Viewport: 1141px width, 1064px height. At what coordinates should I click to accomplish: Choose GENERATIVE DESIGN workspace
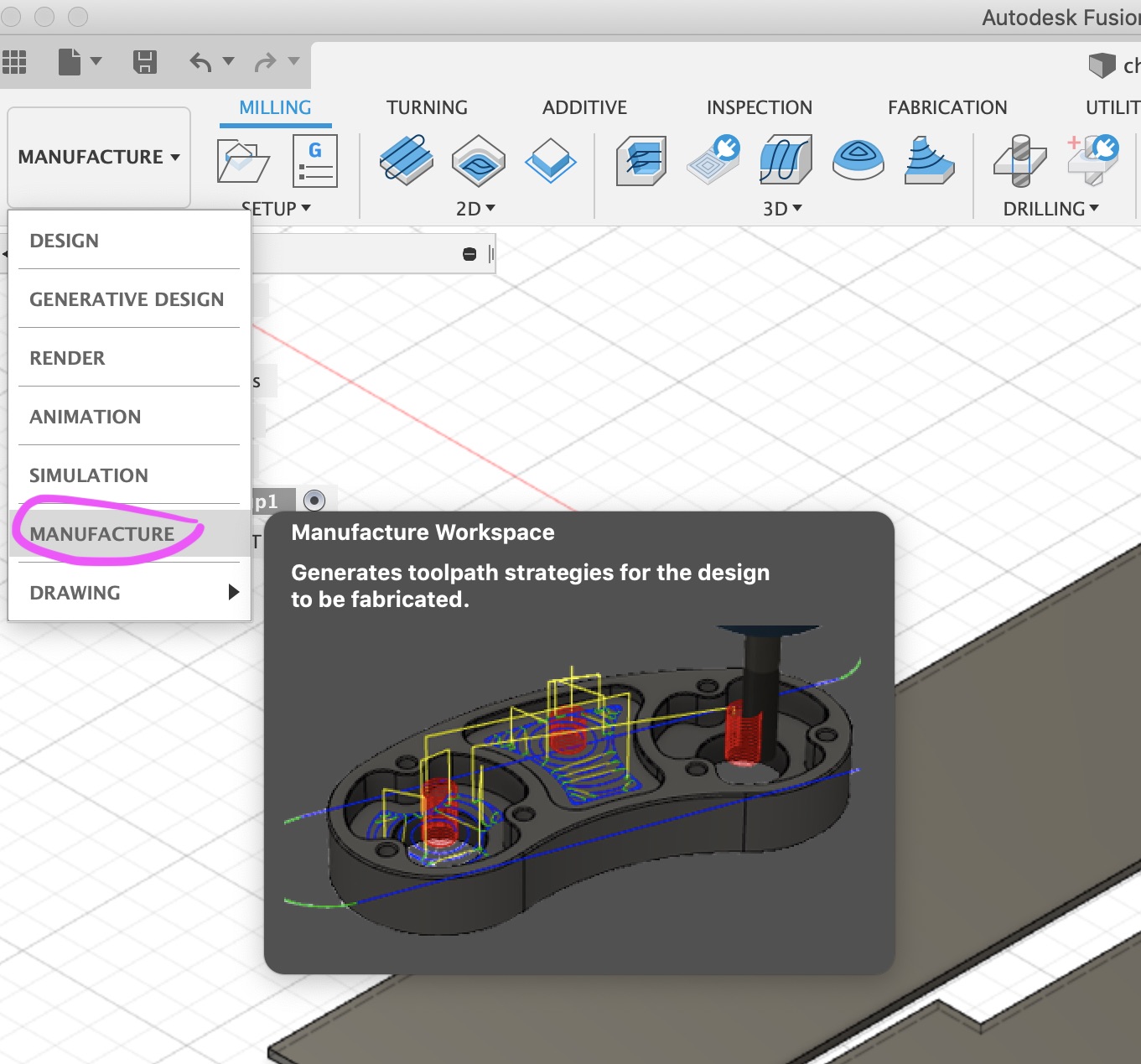click(x=129, y=299)
